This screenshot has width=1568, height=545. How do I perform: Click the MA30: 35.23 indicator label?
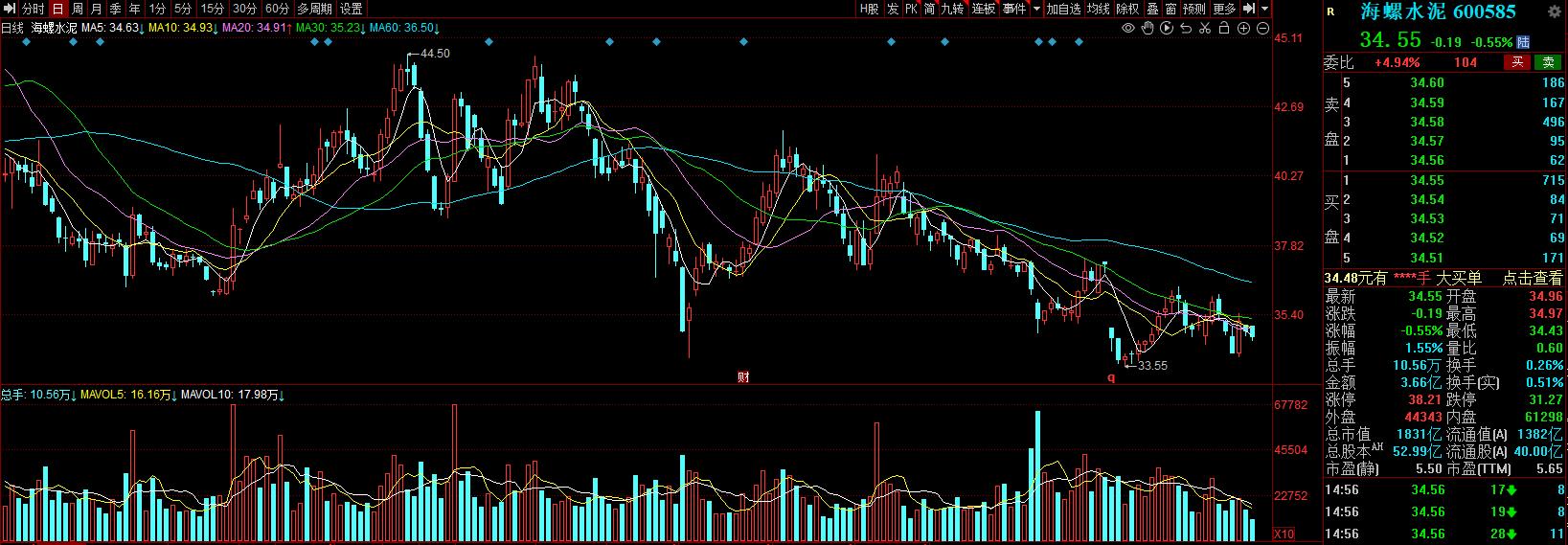pyautogui.click(x=330, y=28)
